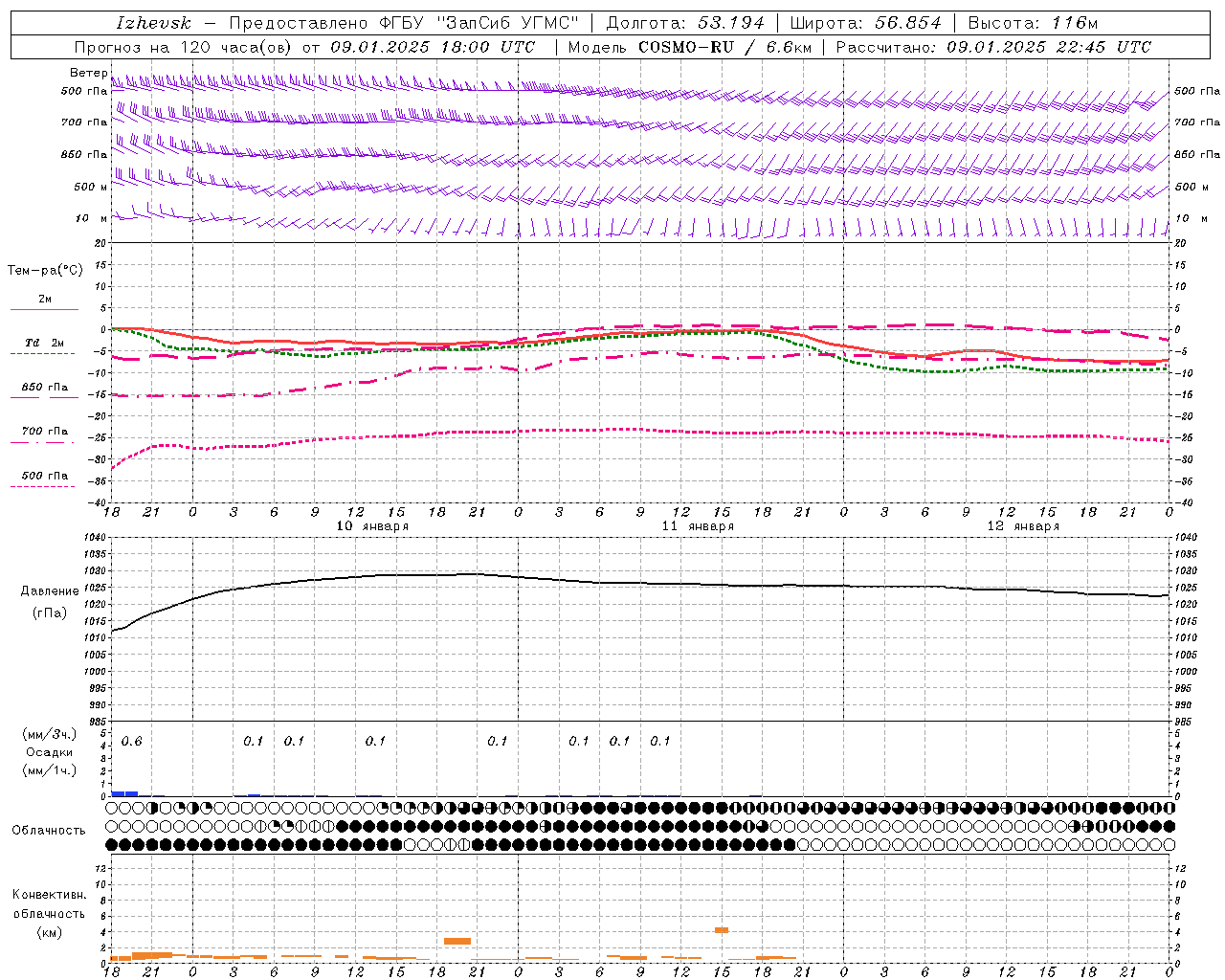Click the 'Широта: 56.854' latitude value

click(865, 24)
